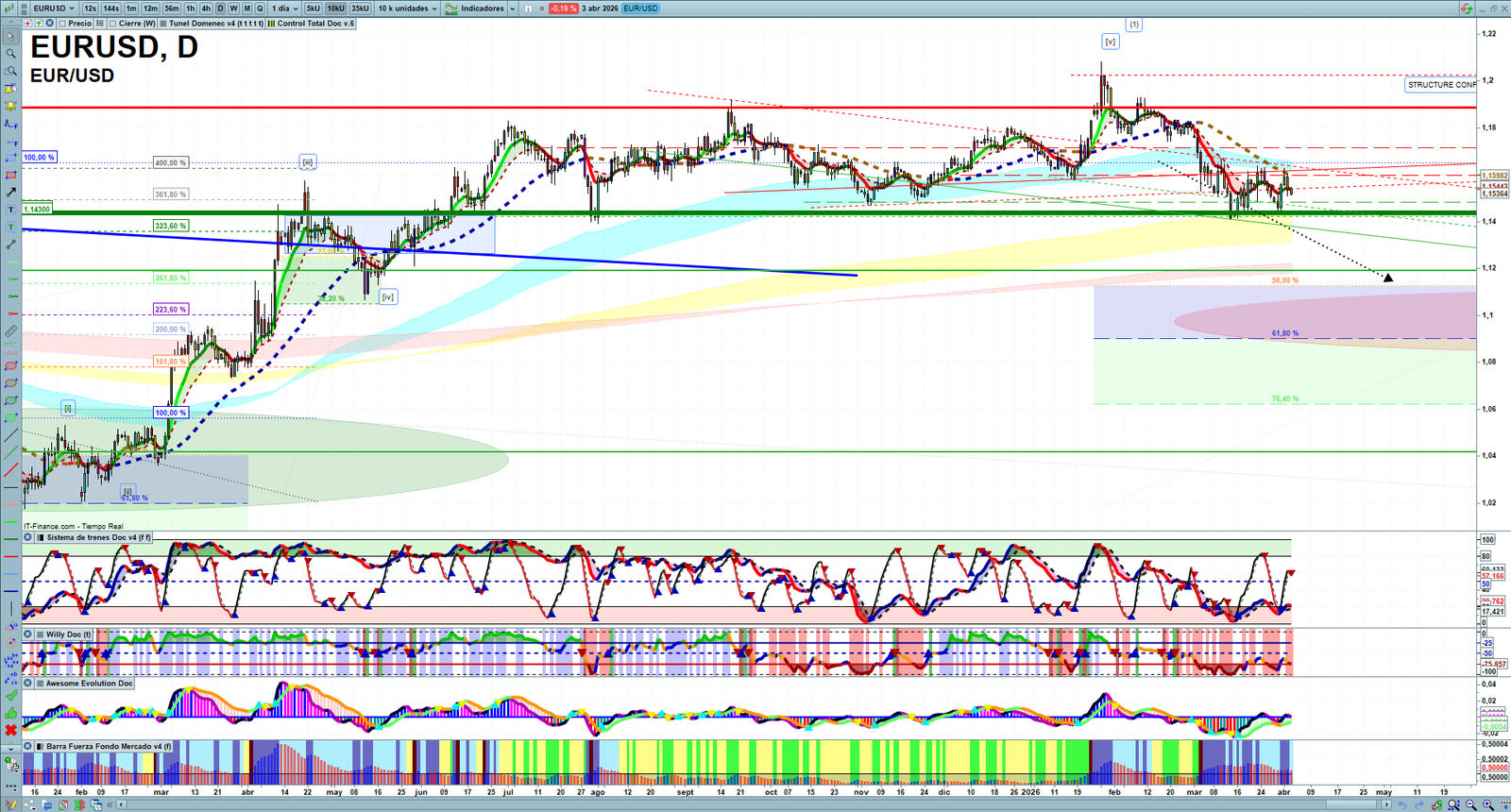This screenshot has width=1511, height=812.
Task: Close the Willy Doc indicator panel
Action: click(x=28, y=634)
